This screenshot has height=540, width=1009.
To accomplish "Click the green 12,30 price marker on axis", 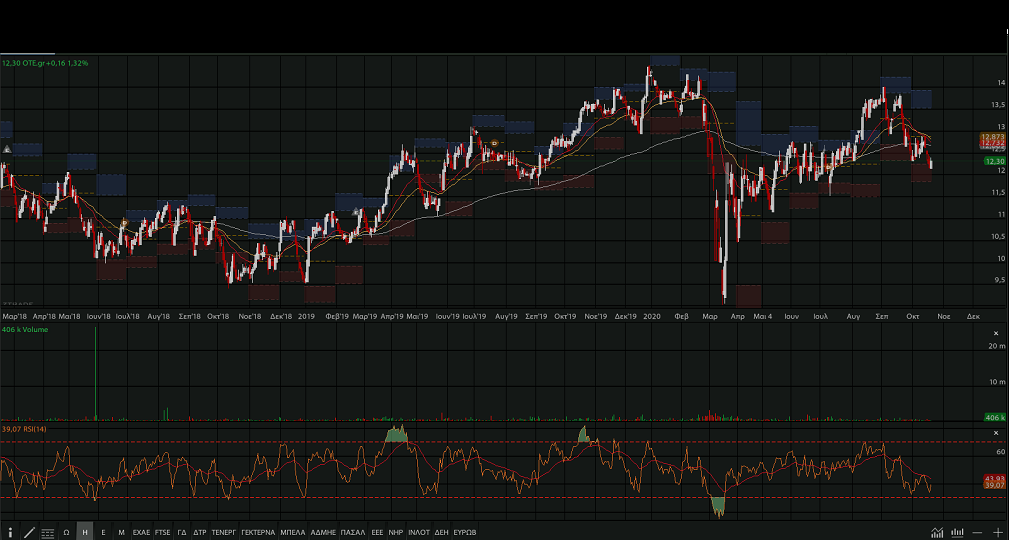I will 994,161.
